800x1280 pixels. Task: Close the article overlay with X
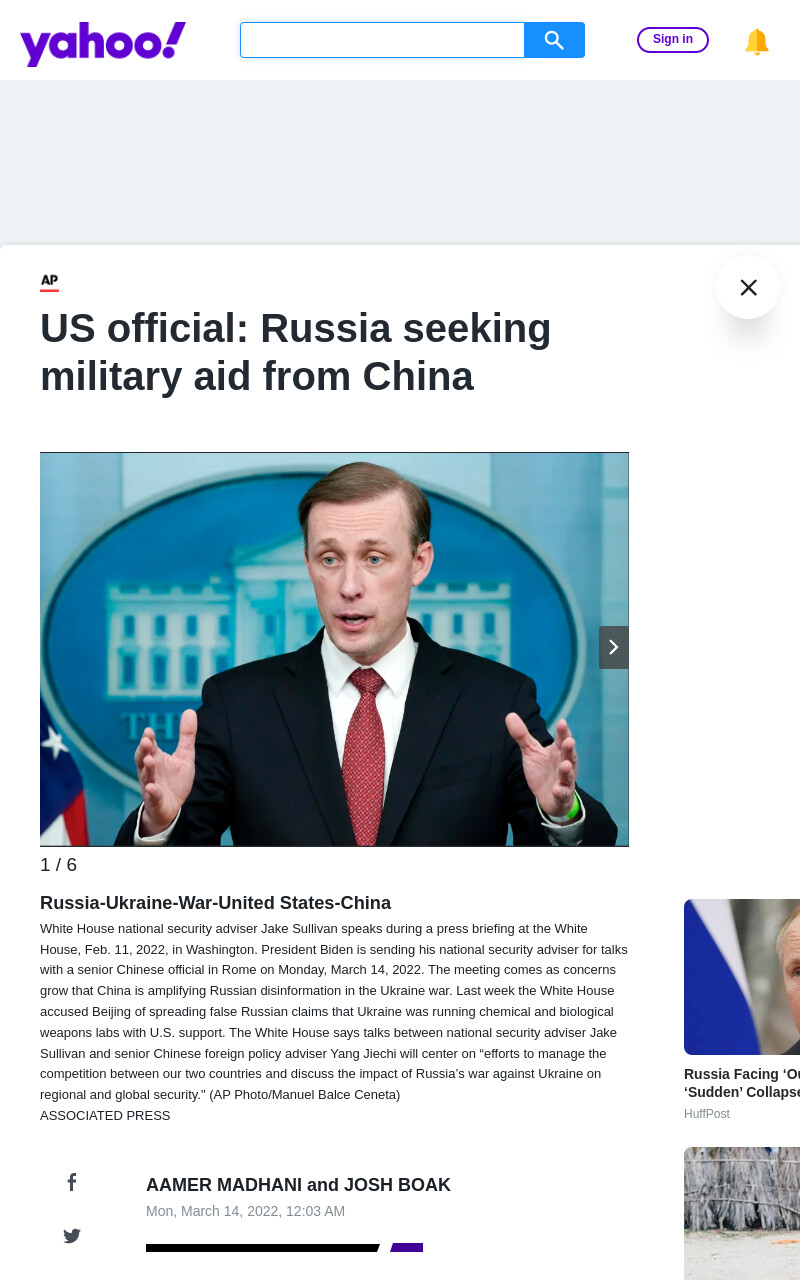[748, 287]
